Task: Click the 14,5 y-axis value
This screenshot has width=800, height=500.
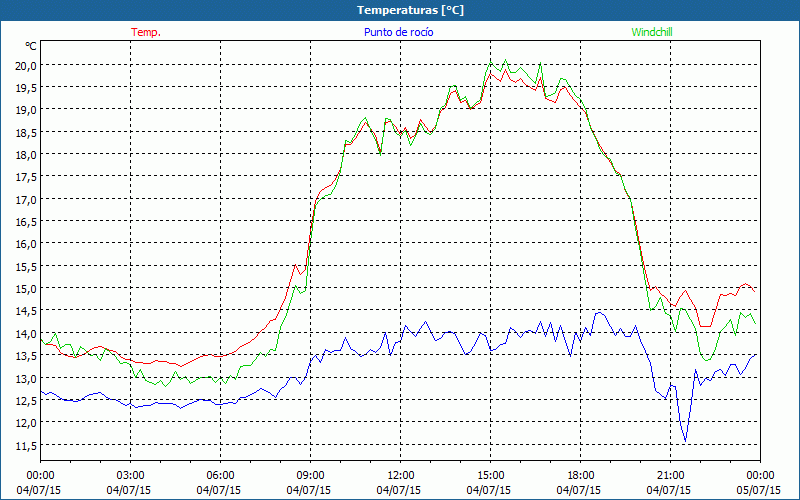Action: 25,311
